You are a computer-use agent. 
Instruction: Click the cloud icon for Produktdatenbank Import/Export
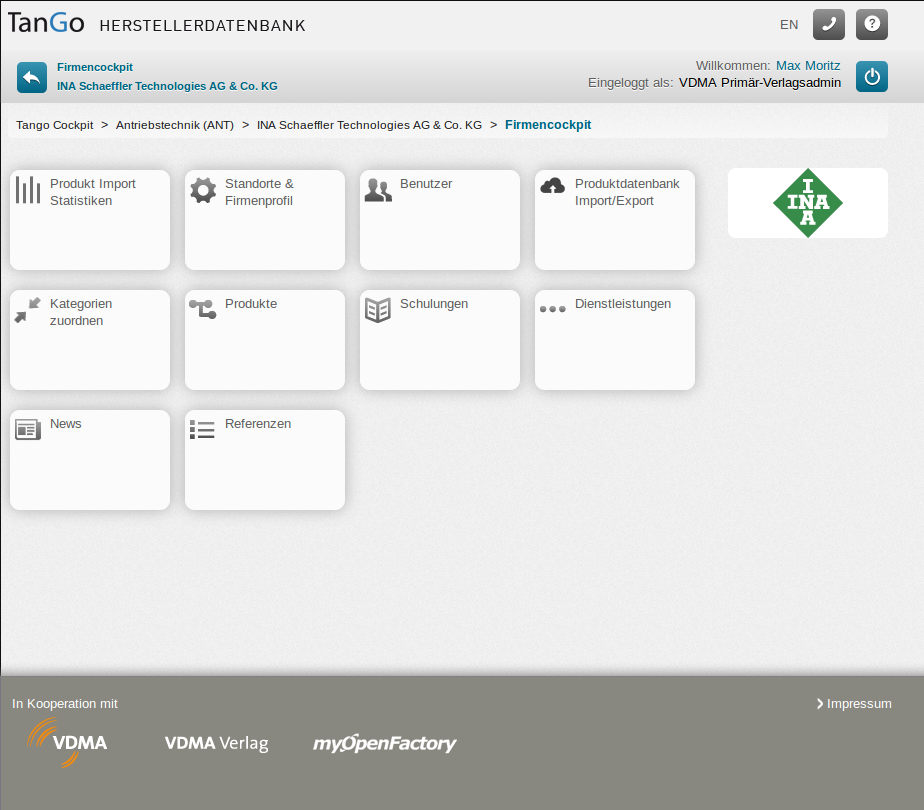pyautogui.click(x=553, y=186)
